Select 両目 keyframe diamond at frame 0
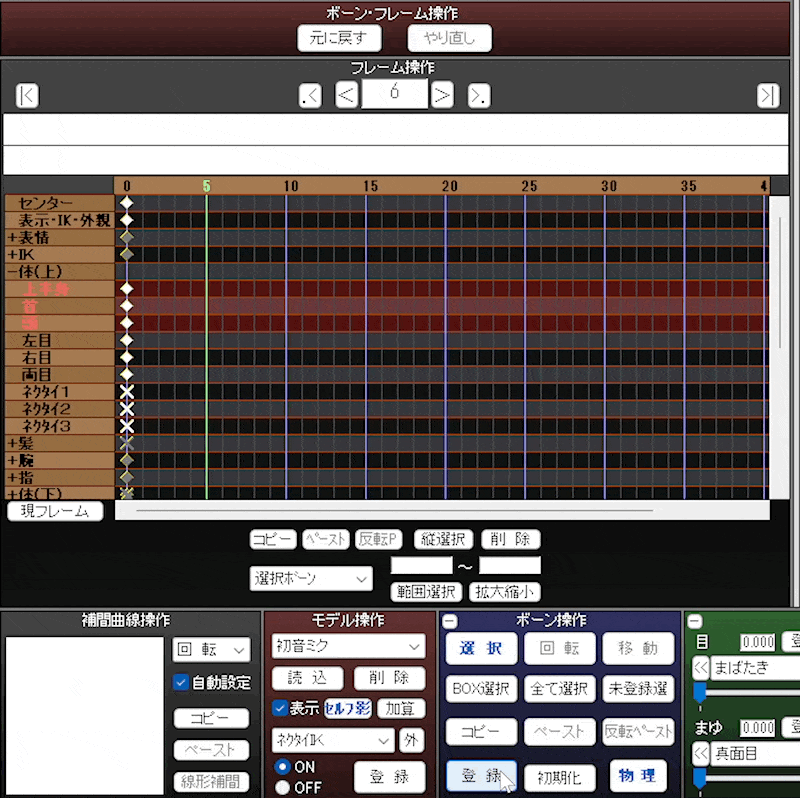Image resolution: width=800 pixels, height=798 pixels. coord(127,375)
